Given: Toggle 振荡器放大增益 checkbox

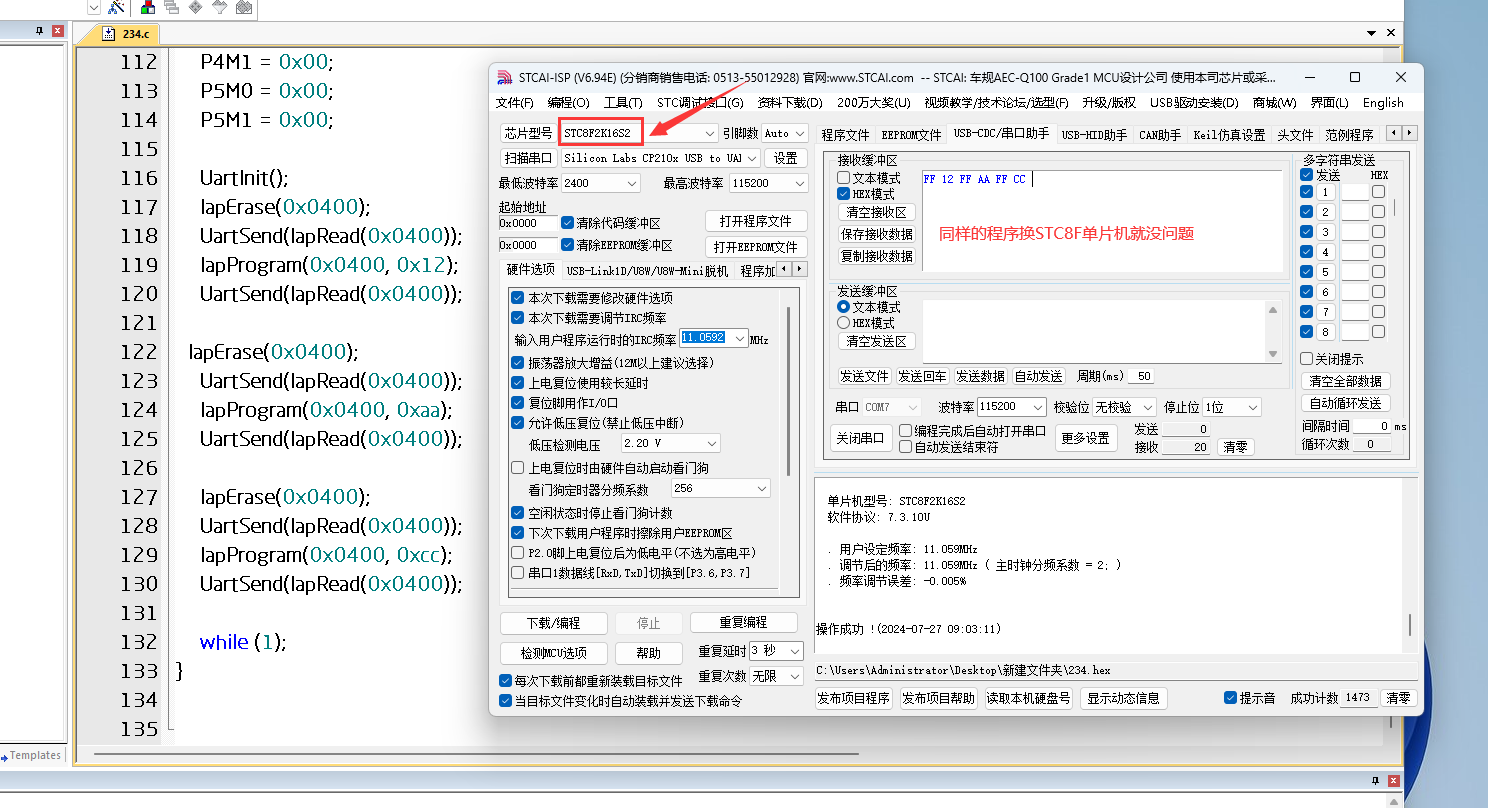Looking at the screenshot, I should 518,362.
